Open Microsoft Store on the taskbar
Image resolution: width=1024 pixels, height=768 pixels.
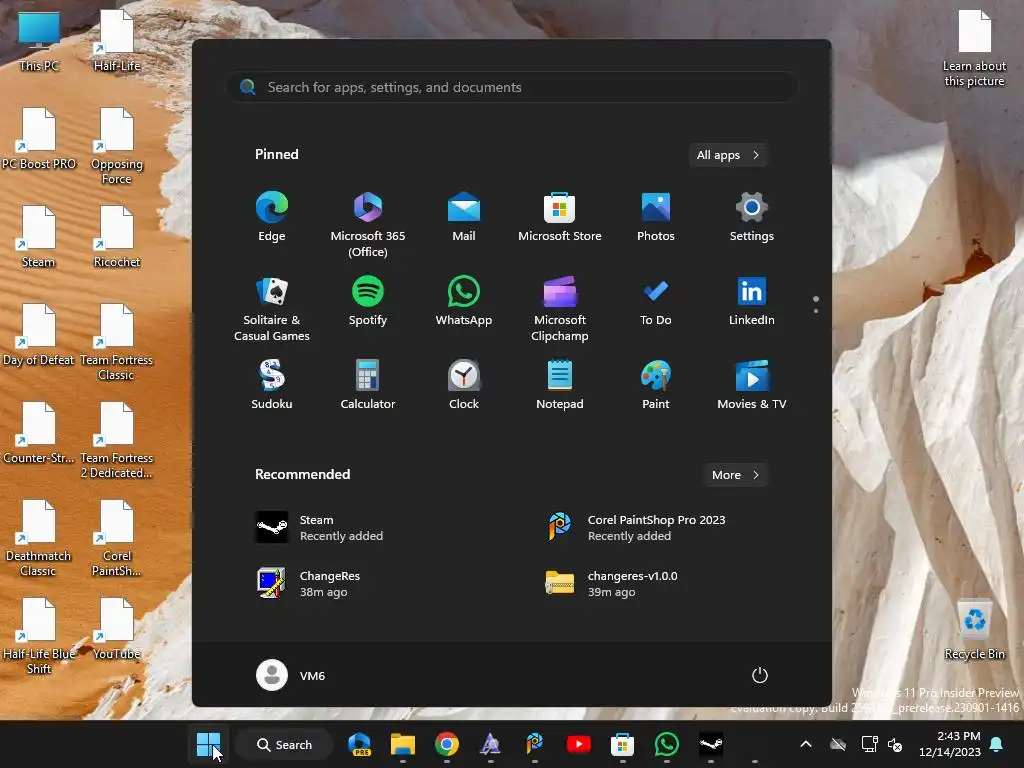[x=622, y=744]
